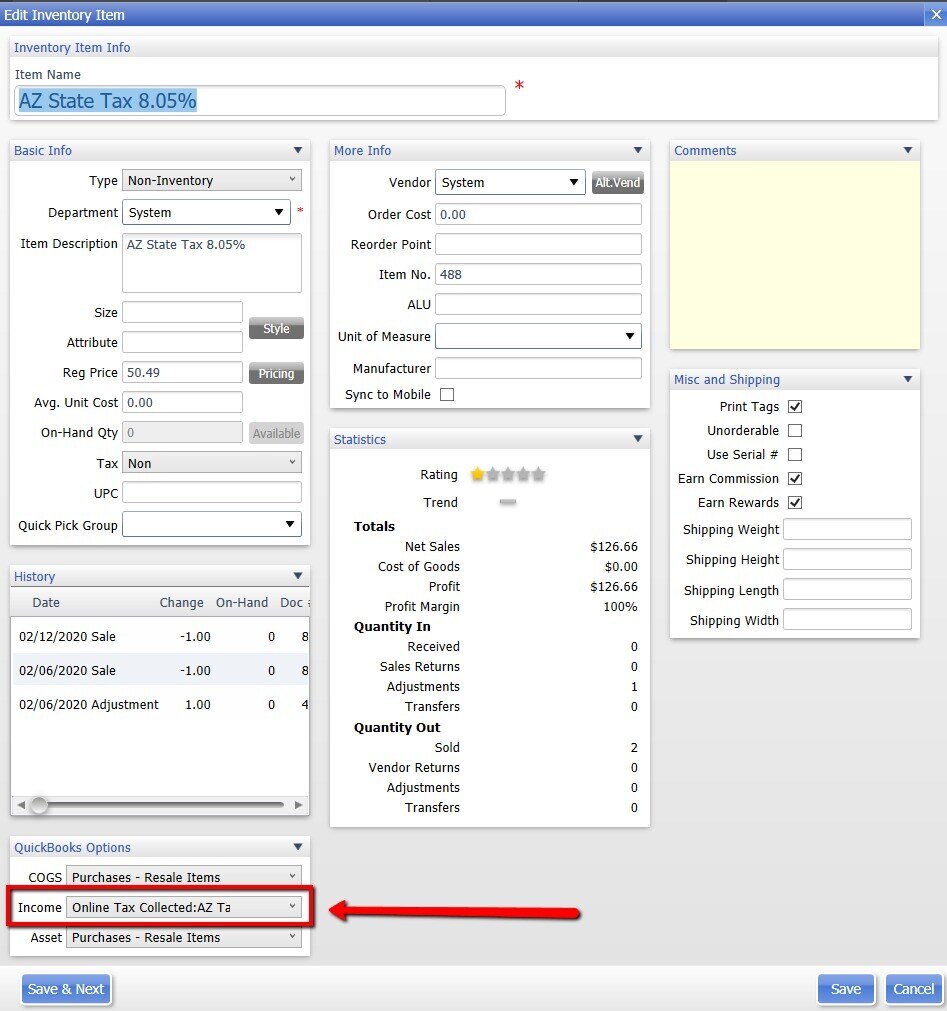Open the Vendor dropdown
Viewport: 947px width, 1011px height.
coord(510,183)
